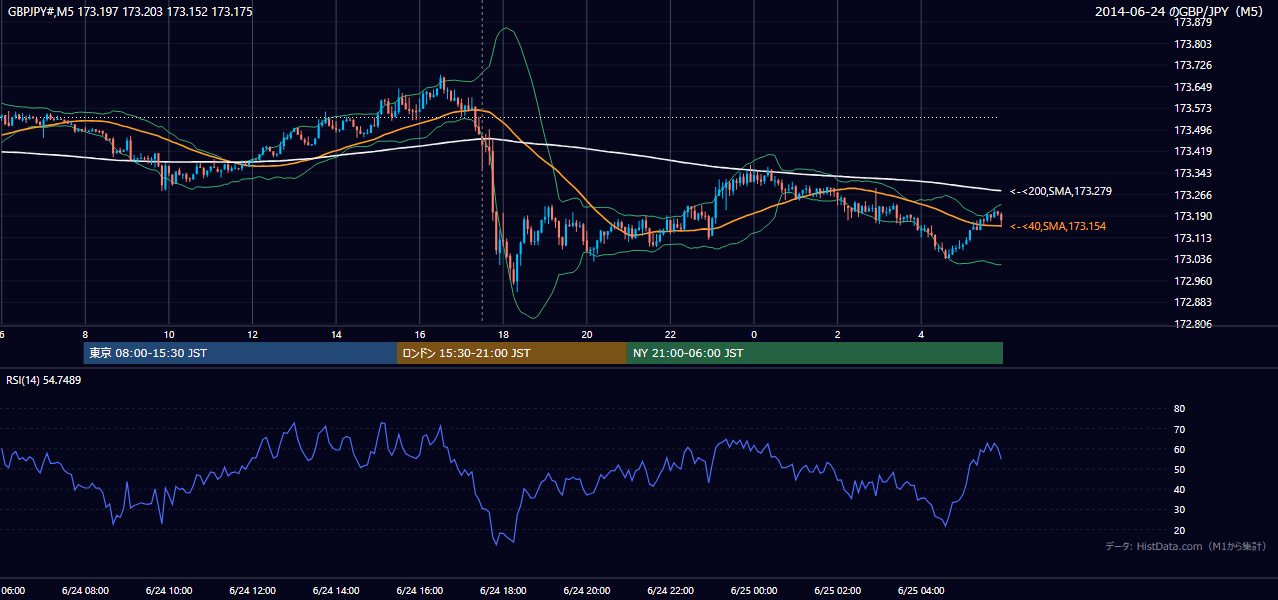The width and height of the screenshot is (1278, 600).
Task: Click price axis value 173.190
Action: coord(1192,217)
